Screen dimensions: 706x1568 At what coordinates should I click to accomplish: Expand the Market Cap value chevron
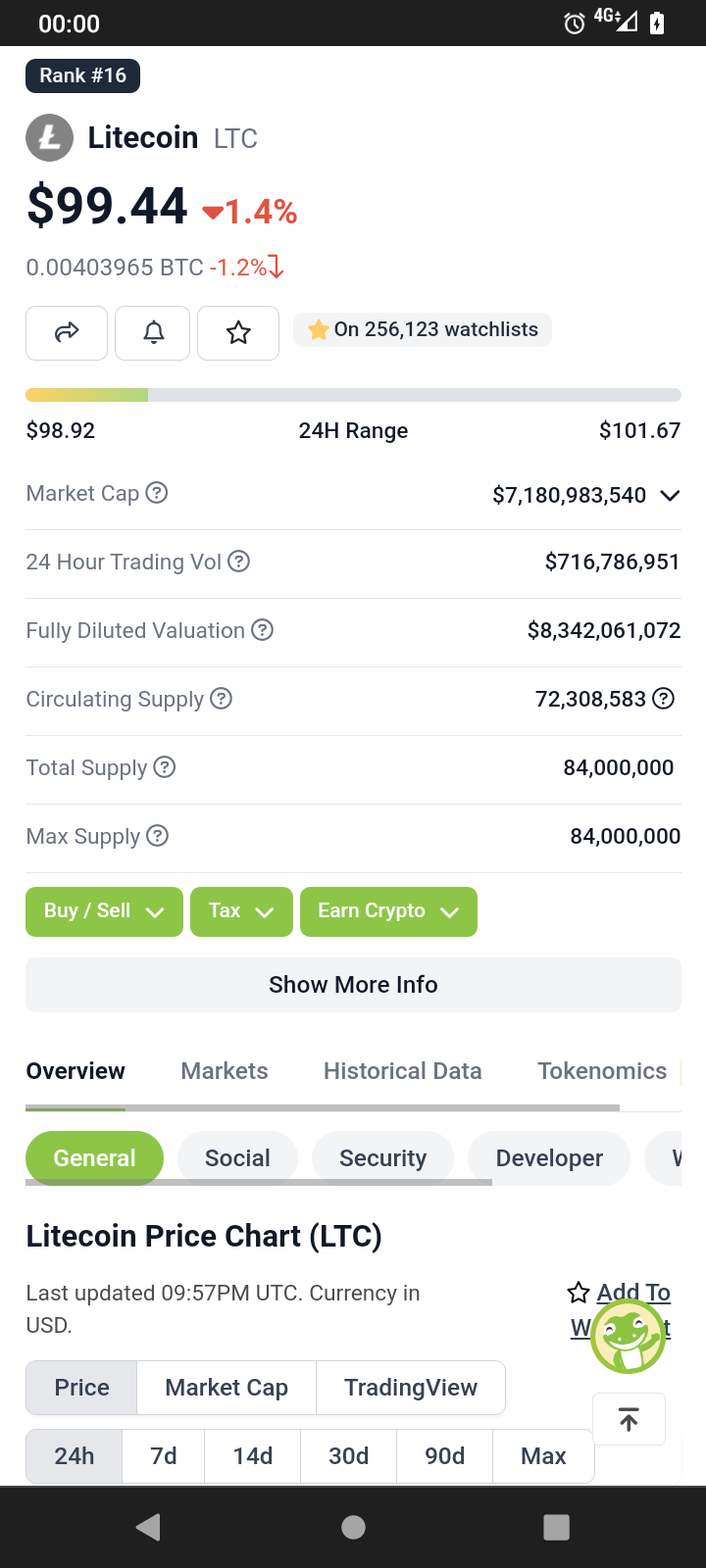670,495
